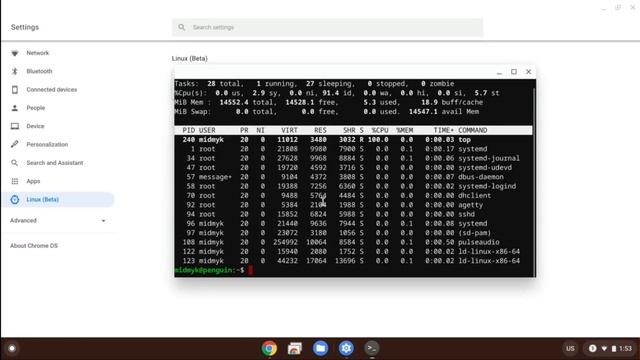Screen dimensions: 640x360
Task: Maximize the terminal window
Action: tap(514, 72)
